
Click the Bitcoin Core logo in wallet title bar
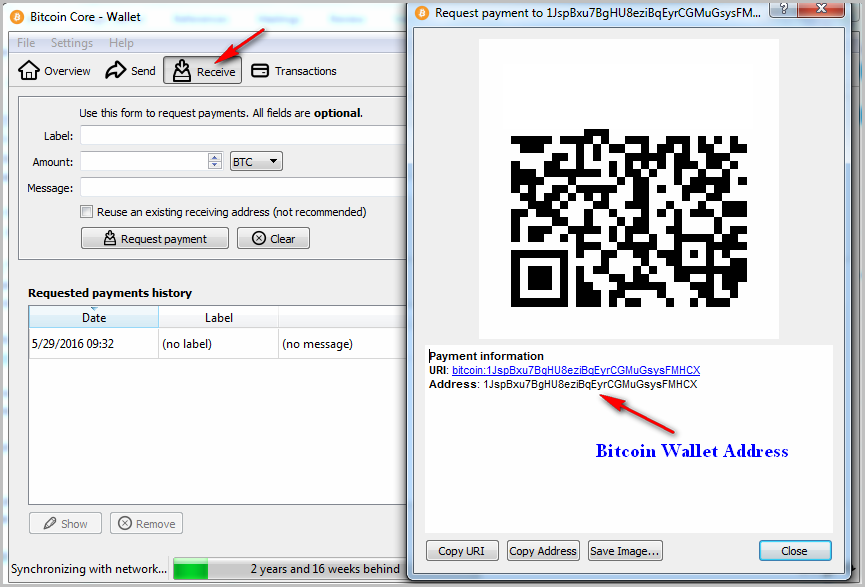click(18, 17)
